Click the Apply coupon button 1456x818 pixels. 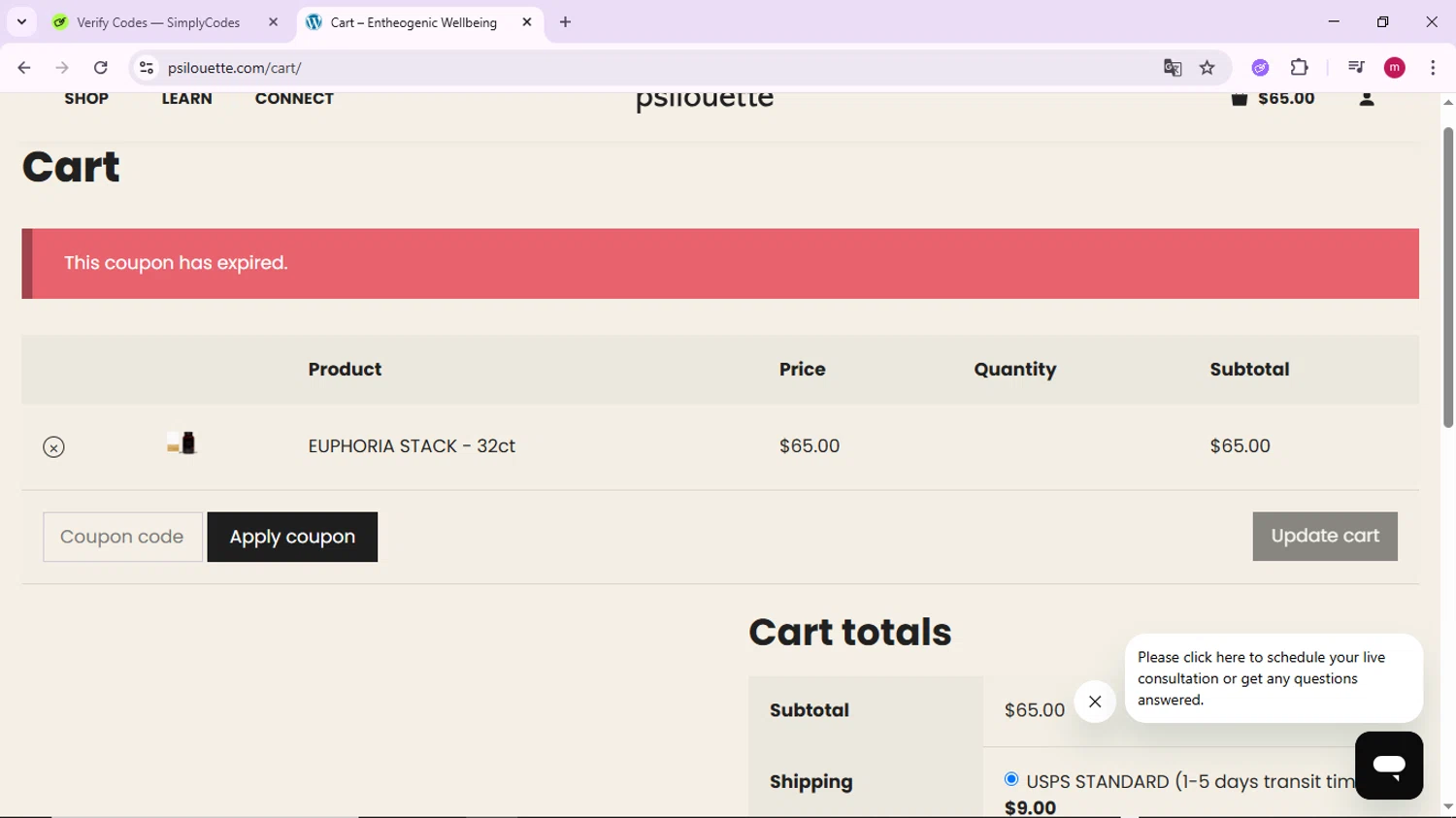(292, 537)
